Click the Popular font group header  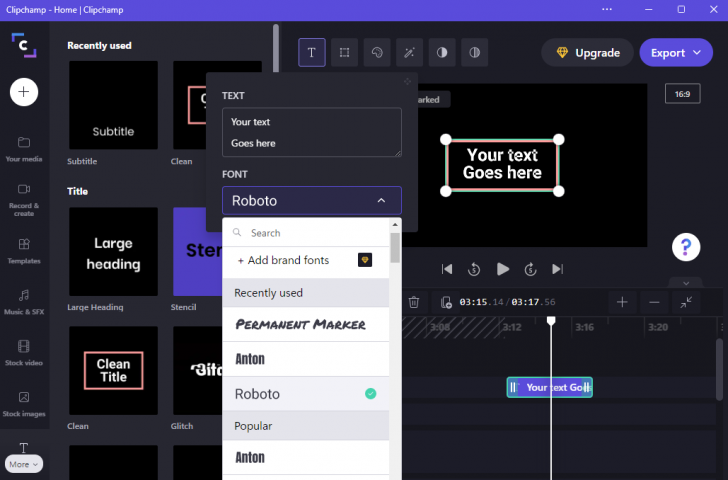point(306,426)
